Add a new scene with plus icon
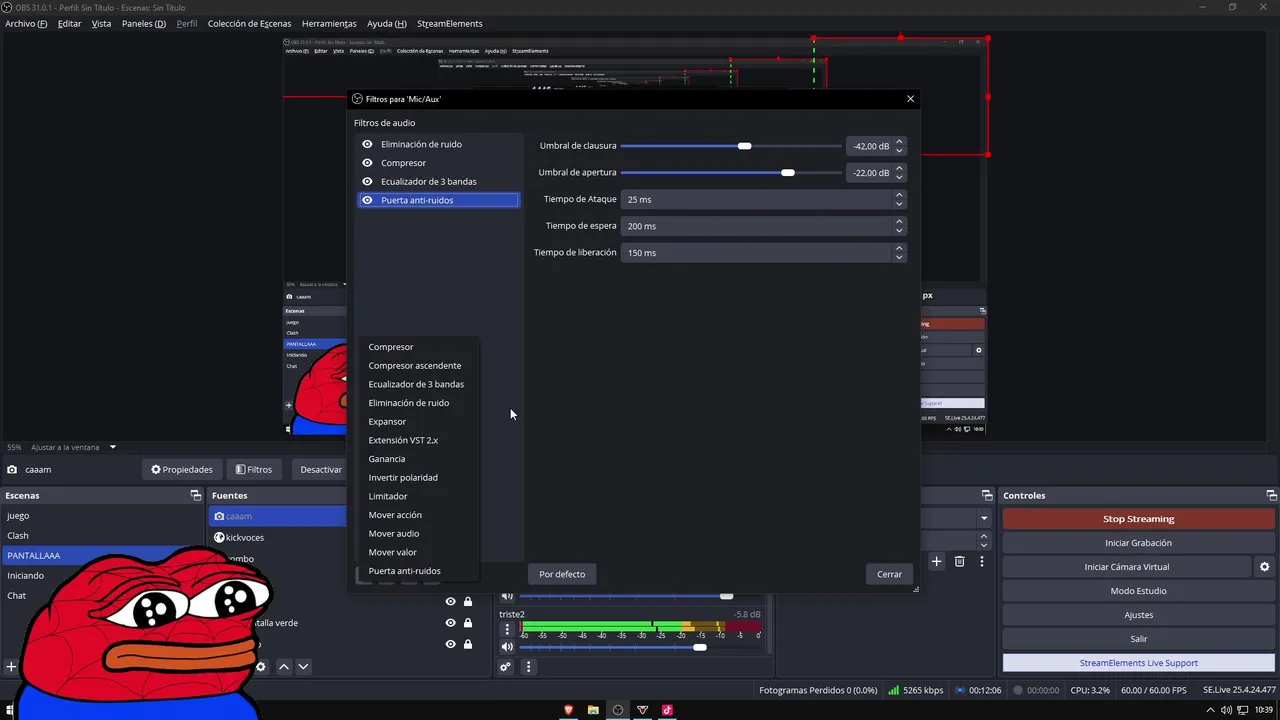 11,667
